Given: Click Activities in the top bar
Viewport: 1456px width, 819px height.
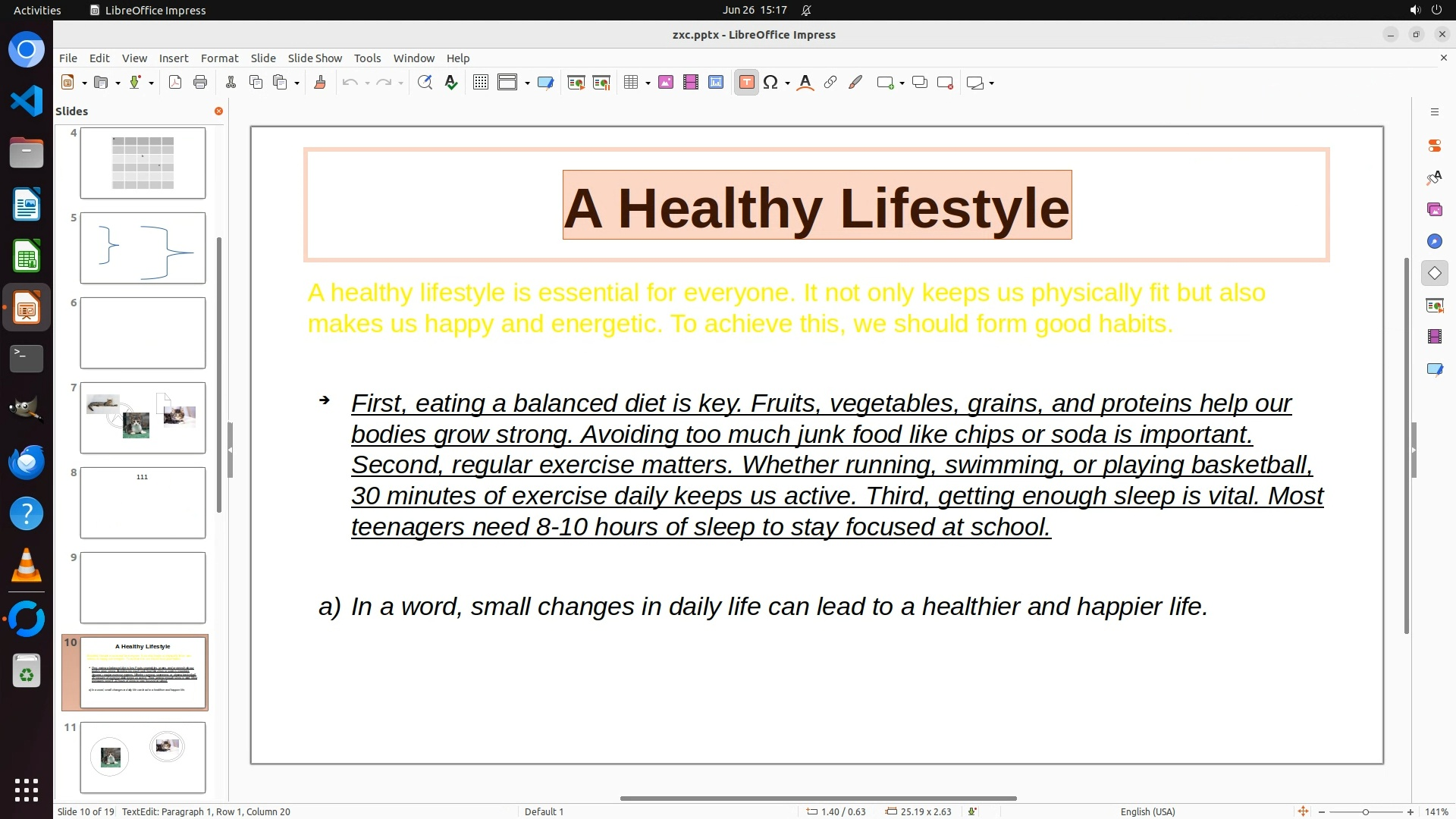Looking at the screenshot, I should tap(37, 10).
